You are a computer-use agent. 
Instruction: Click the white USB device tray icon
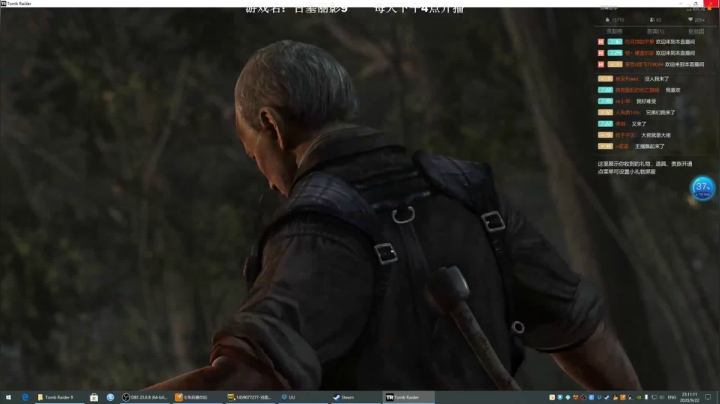[647, 398]
